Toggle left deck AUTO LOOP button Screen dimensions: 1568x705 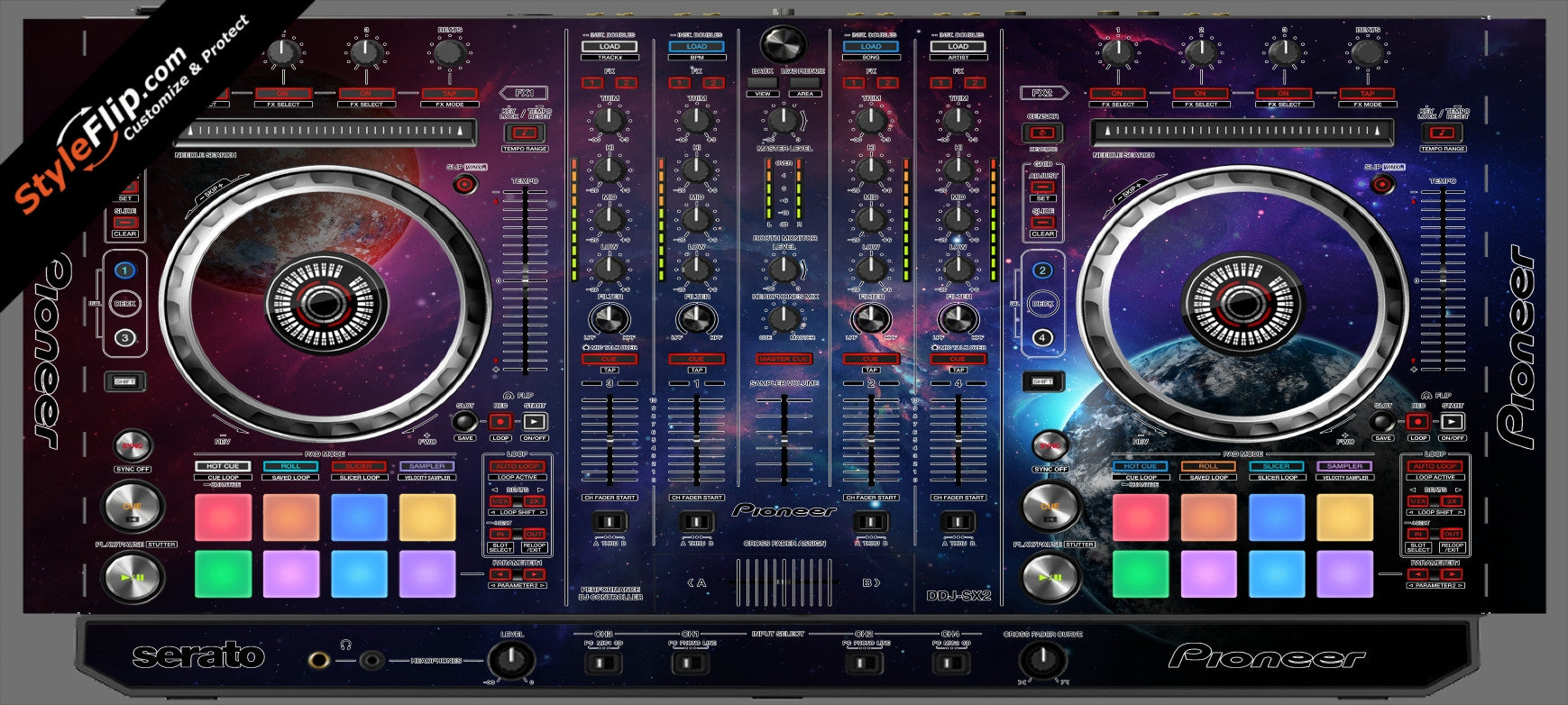[518, 466]
